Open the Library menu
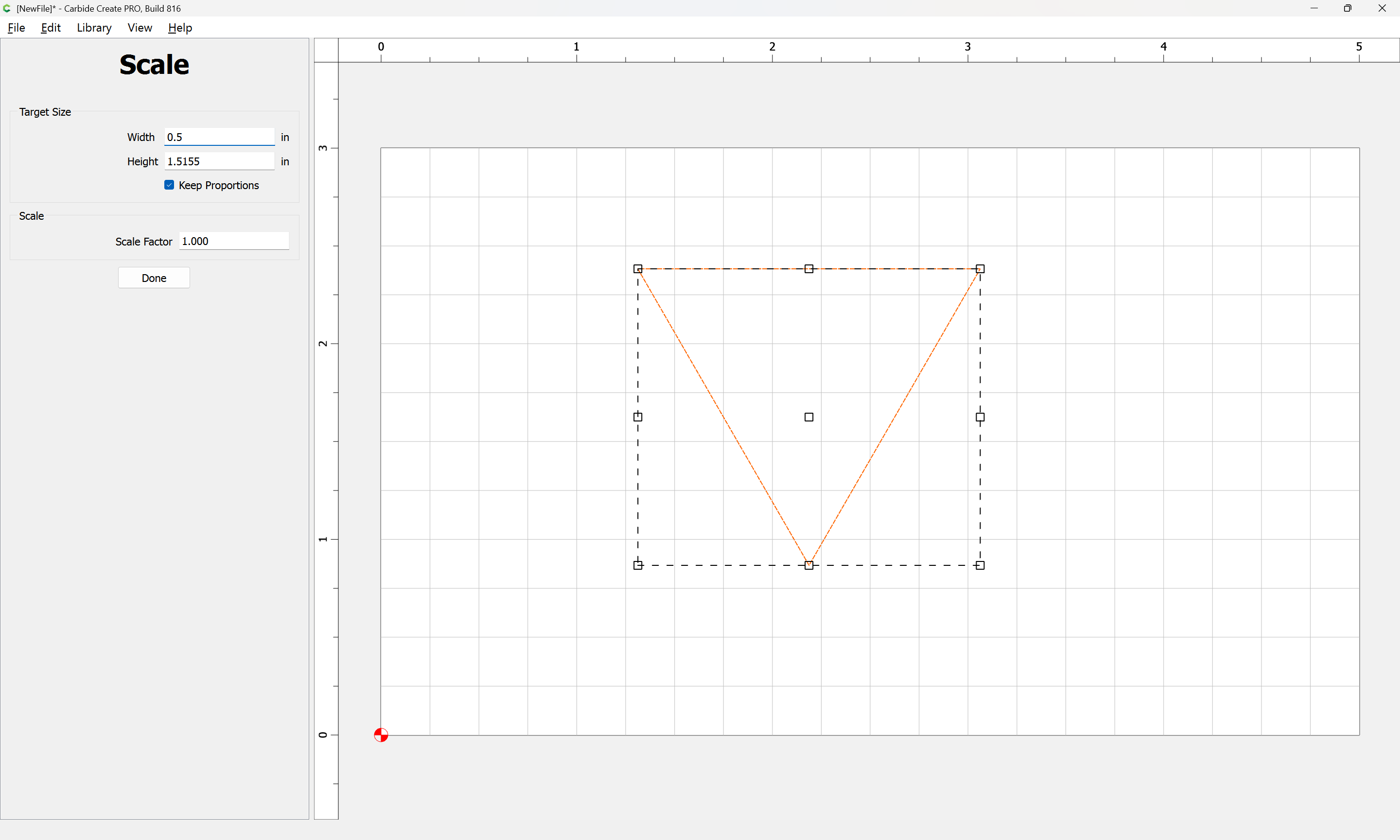The height and width of the screenshot is (840, 1400). [x=94, y=28]
